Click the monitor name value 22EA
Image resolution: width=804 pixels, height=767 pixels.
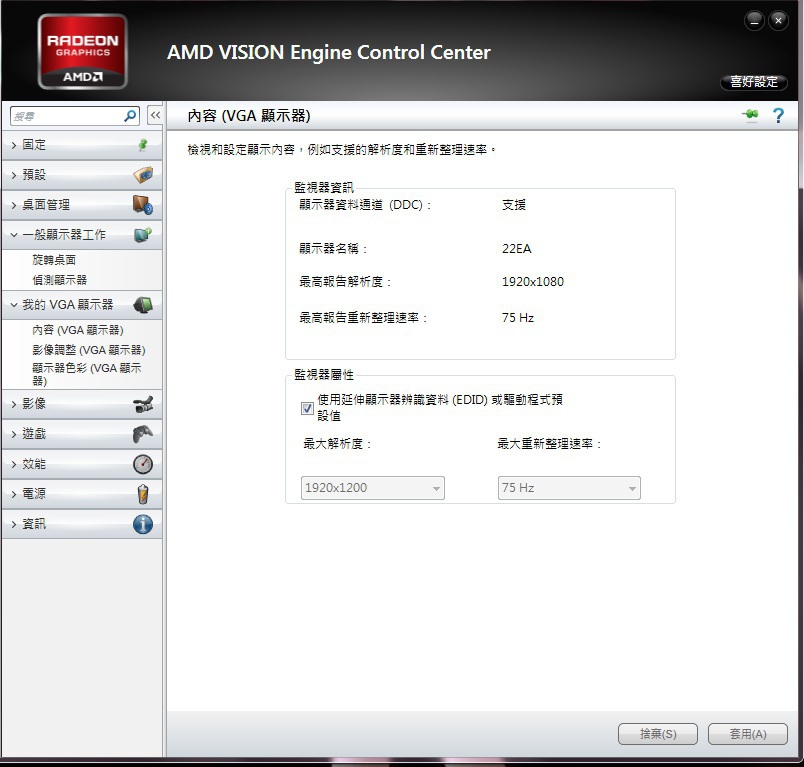516,249
